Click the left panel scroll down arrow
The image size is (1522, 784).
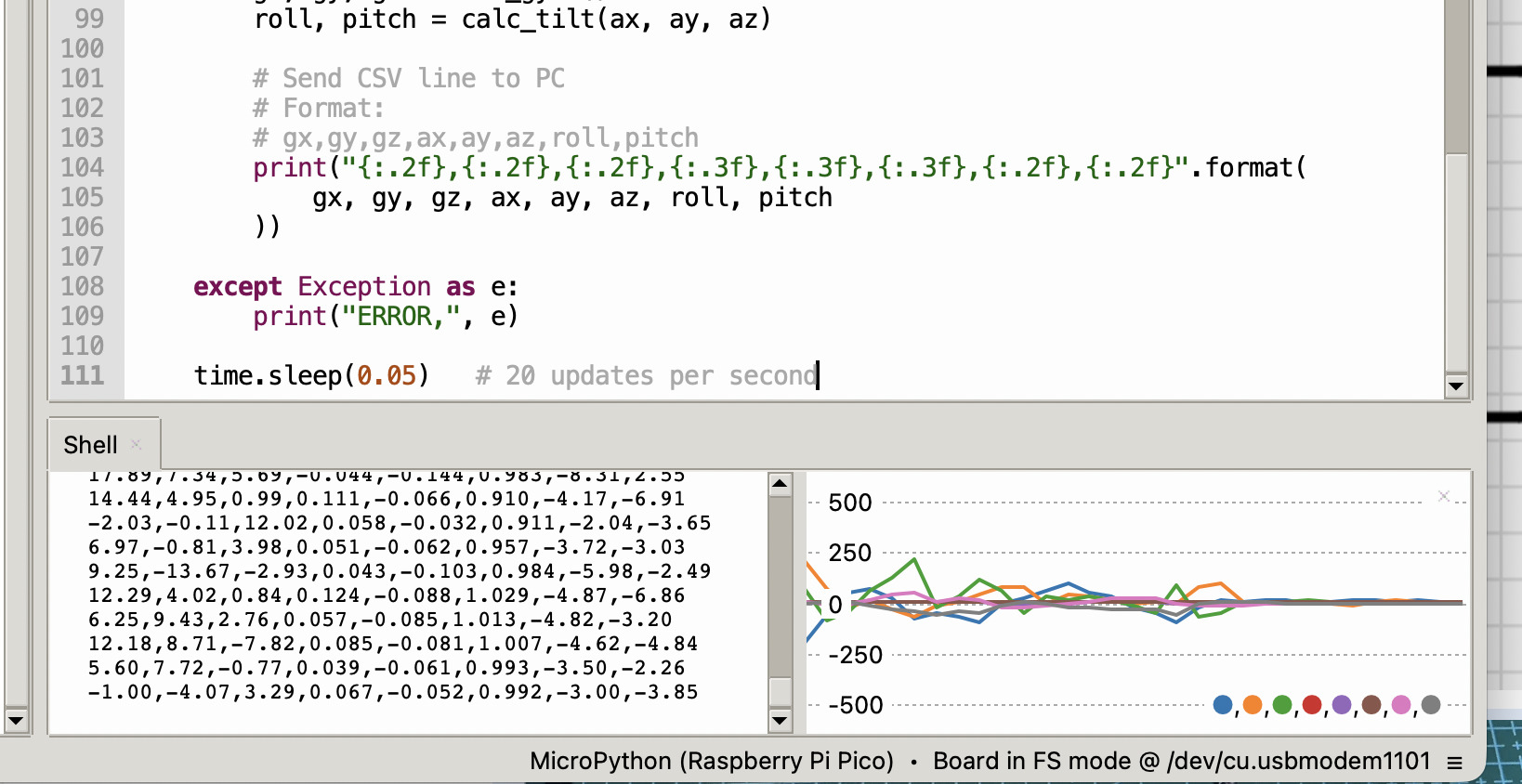[x=16, y=720]
